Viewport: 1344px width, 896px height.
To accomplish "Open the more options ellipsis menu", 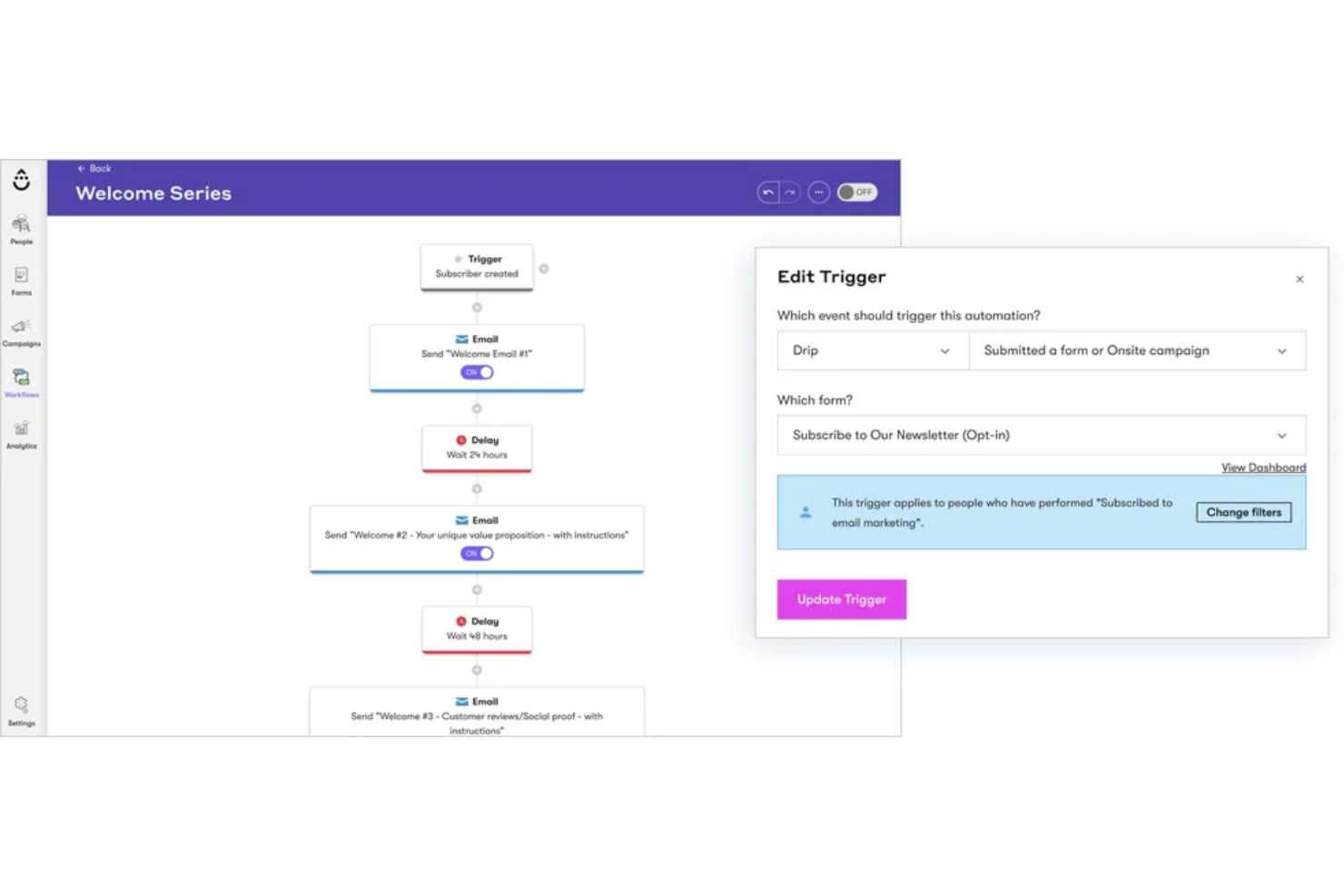I will coord(818,192).
